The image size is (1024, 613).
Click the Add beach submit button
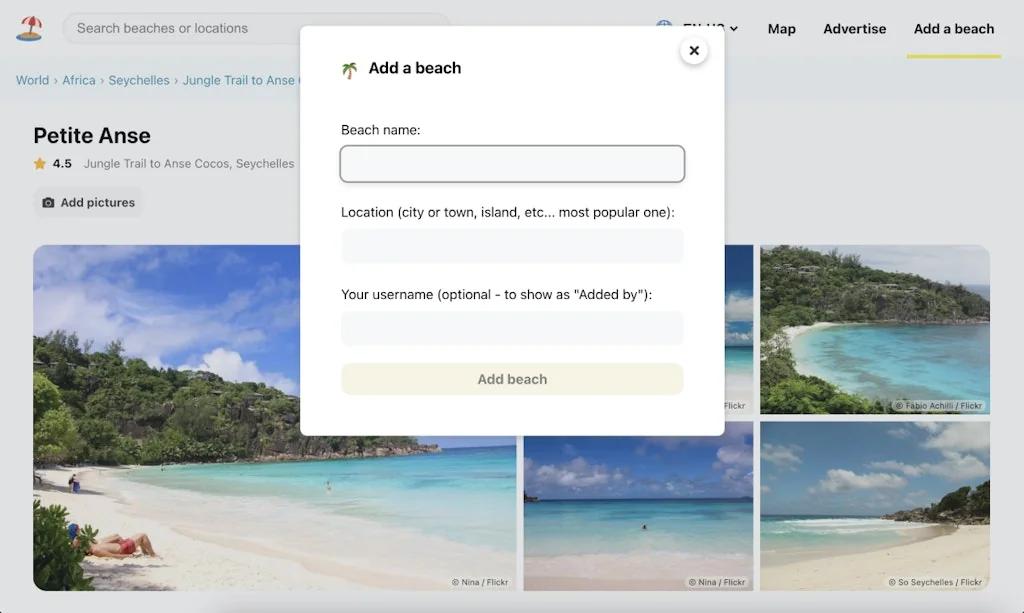click(512, 379)
